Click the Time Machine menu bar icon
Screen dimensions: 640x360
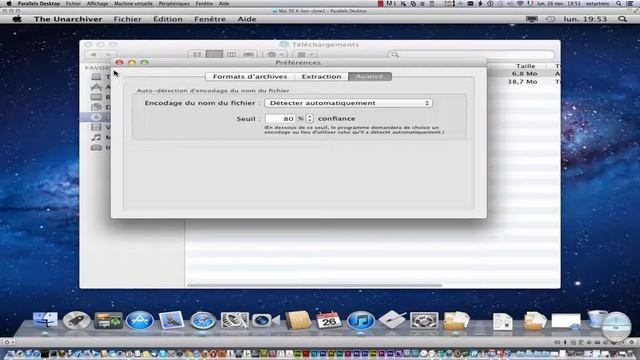pyautogui.click(x=550, y=19)
